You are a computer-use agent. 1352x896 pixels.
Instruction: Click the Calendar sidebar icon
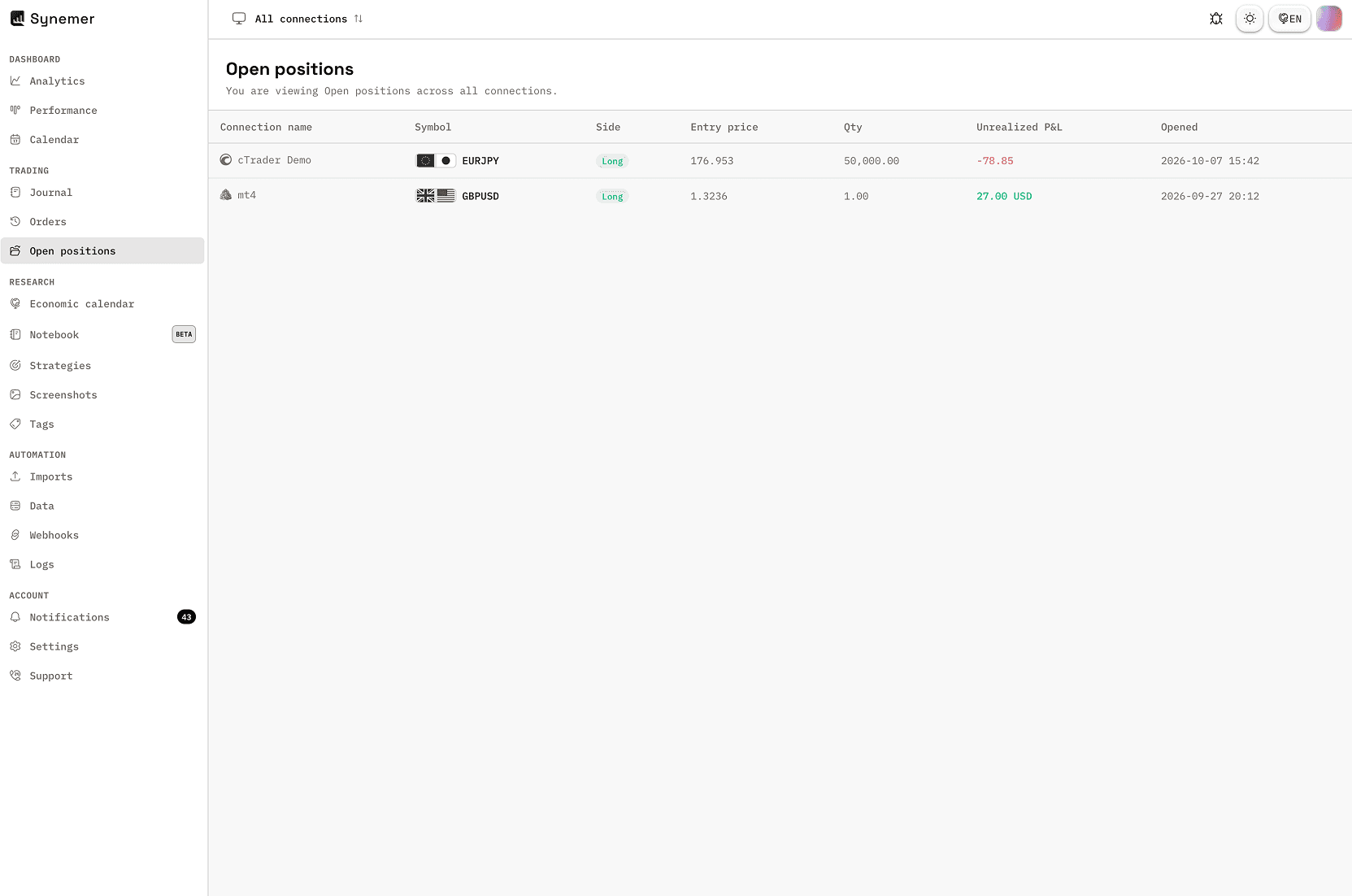tap(15, 140)
